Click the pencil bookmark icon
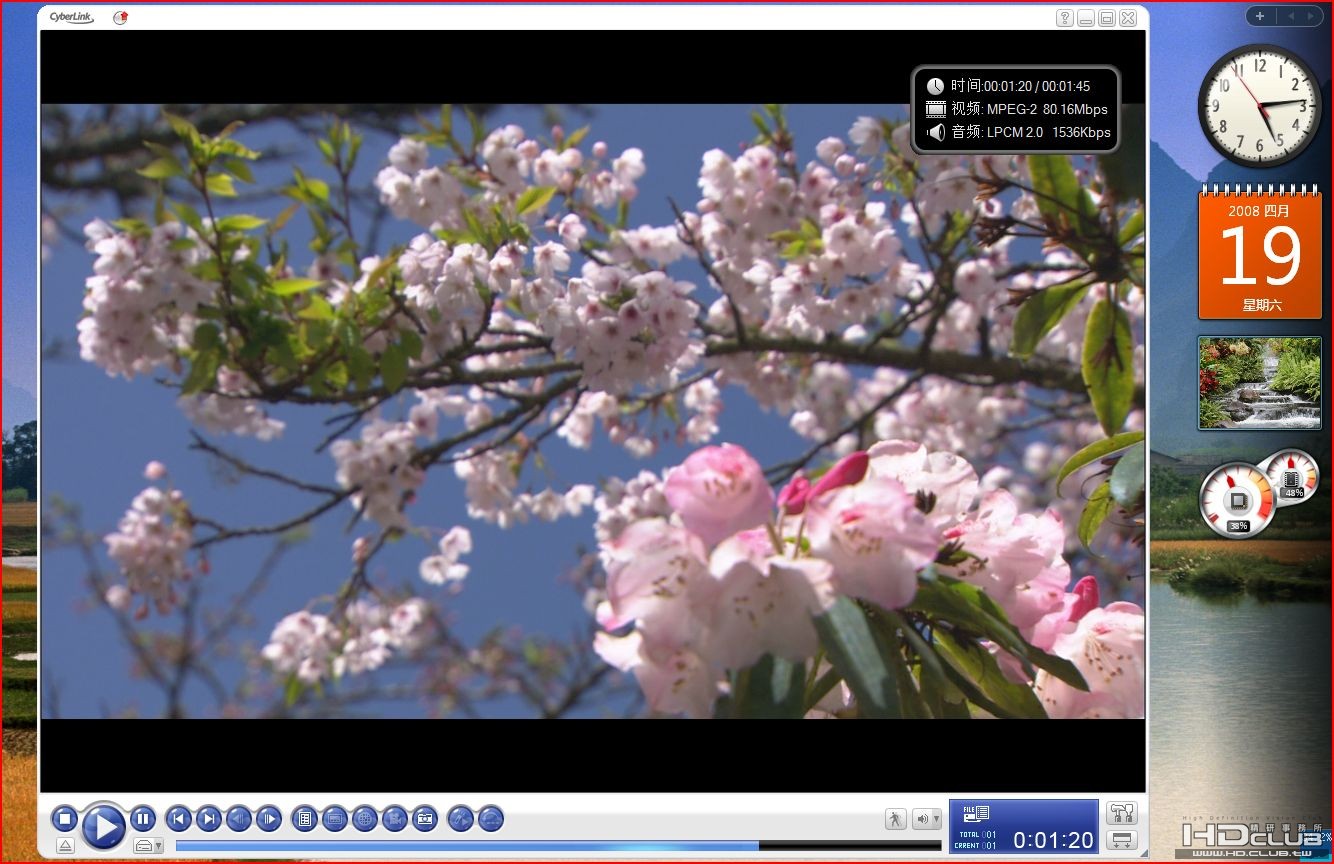 coord(460,819)
